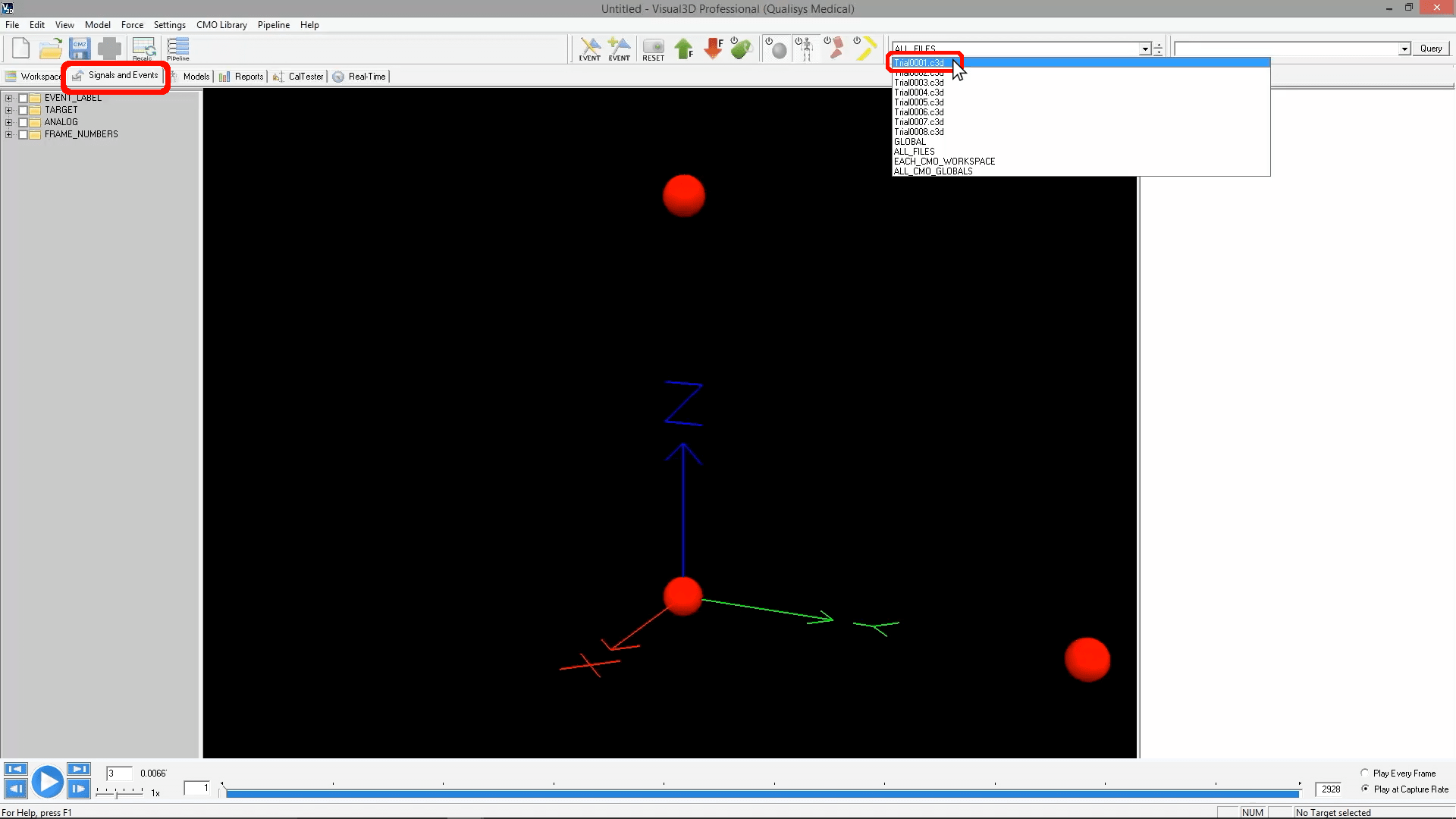This screenshot has width=1456, height=819.
Task: Expand the EVENT_LABEL tree node
Action: (x=9, y=98)
